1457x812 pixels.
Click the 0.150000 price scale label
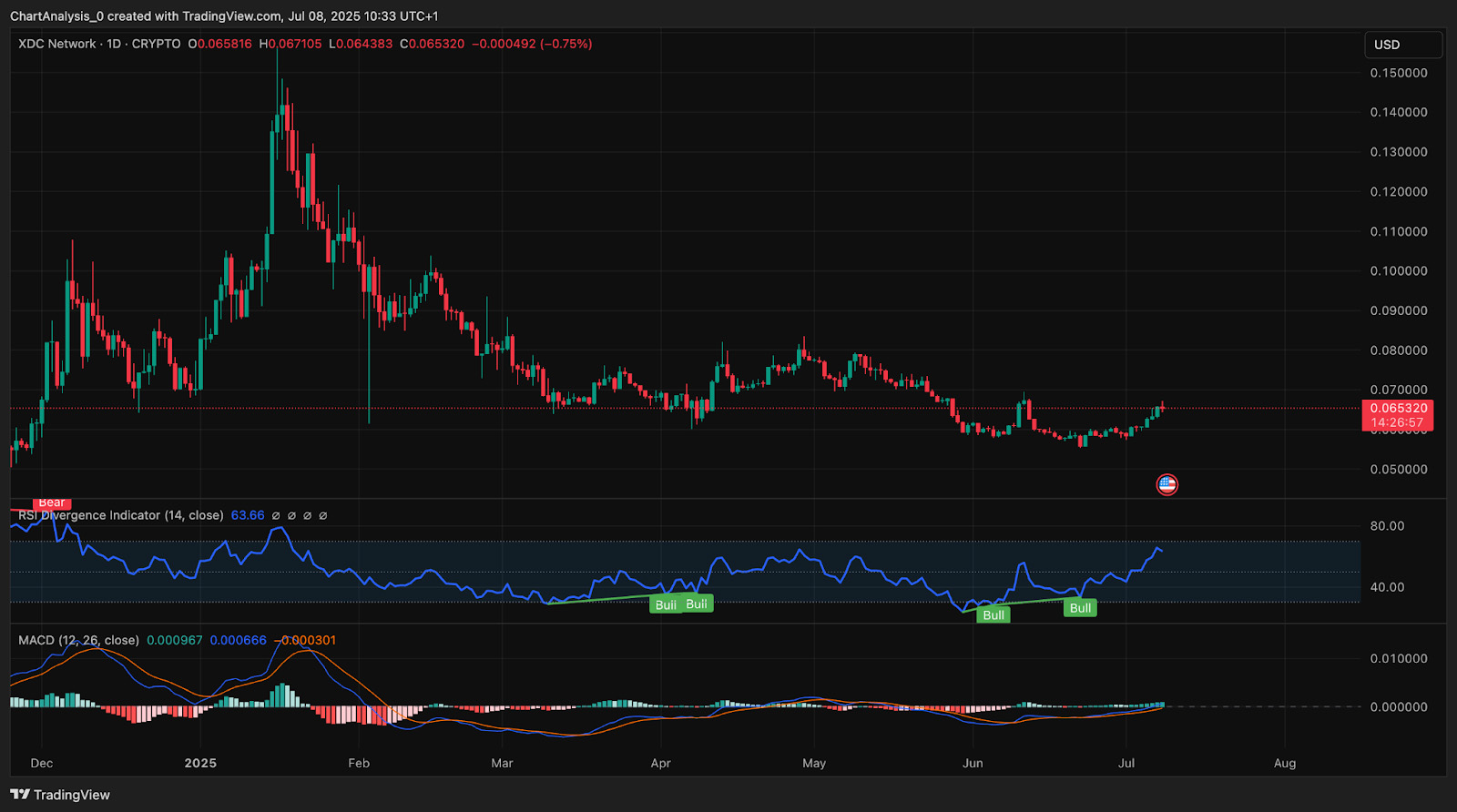click(x=1399, y=73)
